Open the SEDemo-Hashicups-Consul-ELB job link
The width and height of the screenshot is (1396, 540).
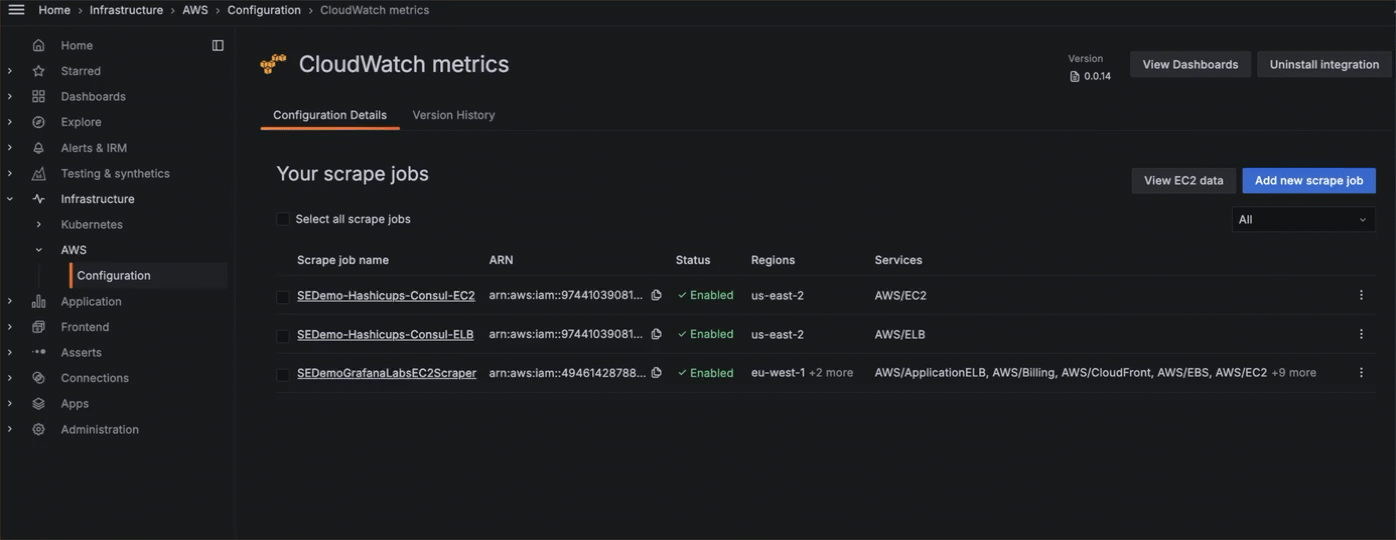[385, 334]
